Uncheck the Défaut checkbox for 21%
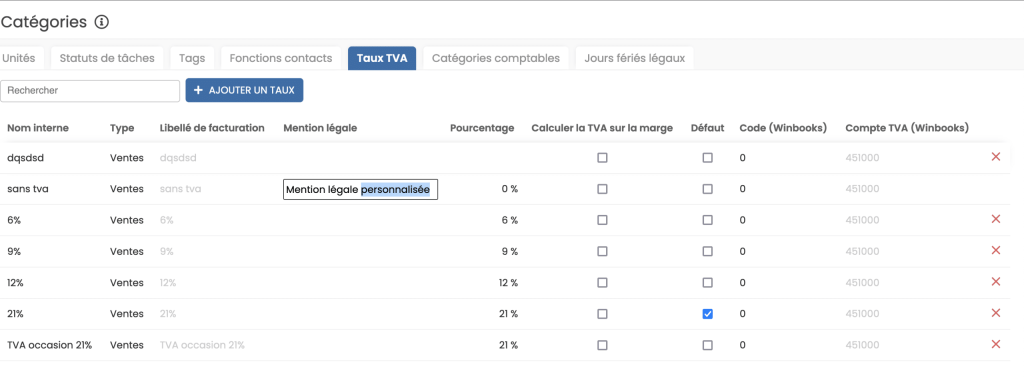The height and width of the screenshot is (378, 1024). 707,314
